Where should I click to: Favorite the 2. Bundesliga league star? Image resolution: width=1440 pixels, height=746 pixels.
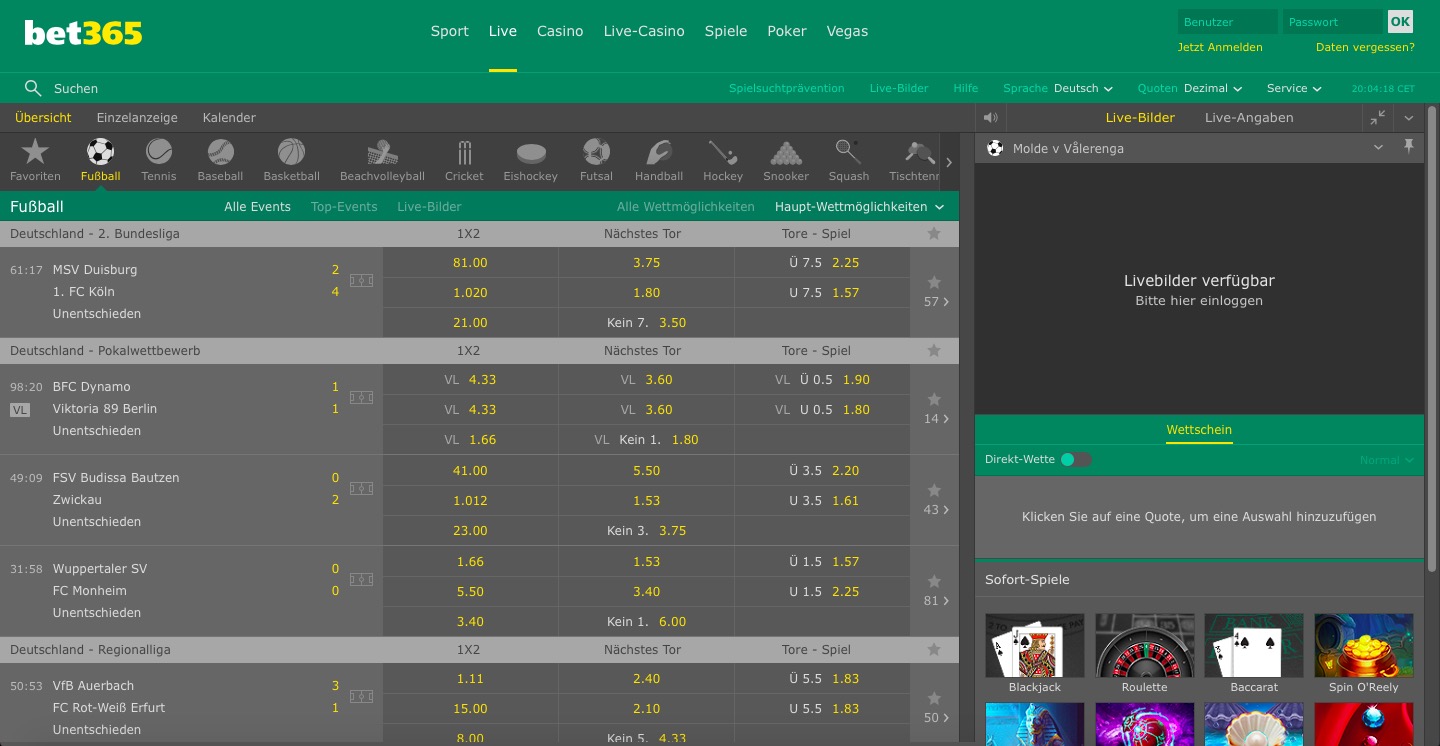(934, 234)
